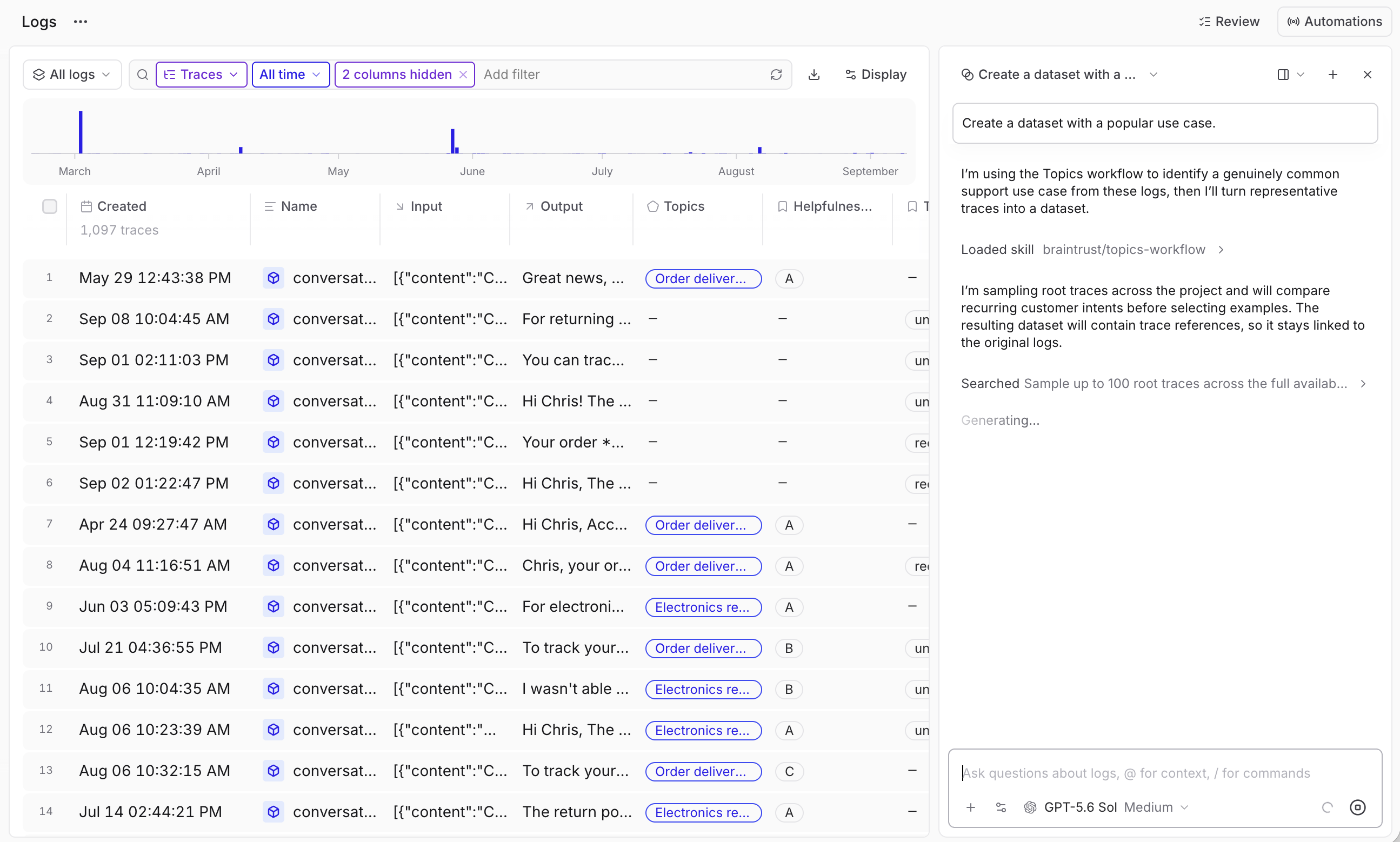Open trace created Apr 24 09:27:47 AM
Viewport: 1400px width, 842px height.
pos(152,524)
